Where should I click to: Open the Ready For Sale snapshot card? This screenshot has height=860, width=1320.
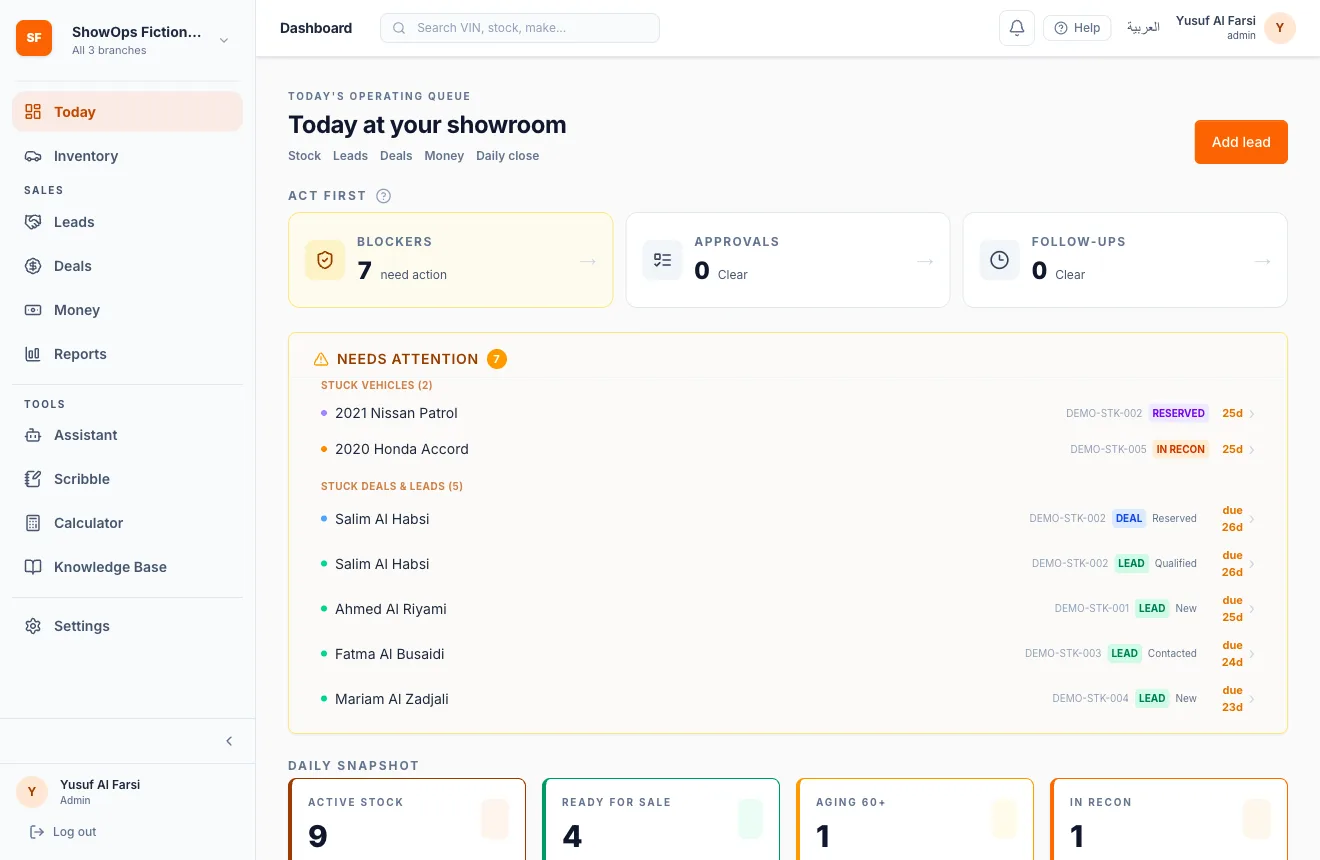click(x=661, y=820)
